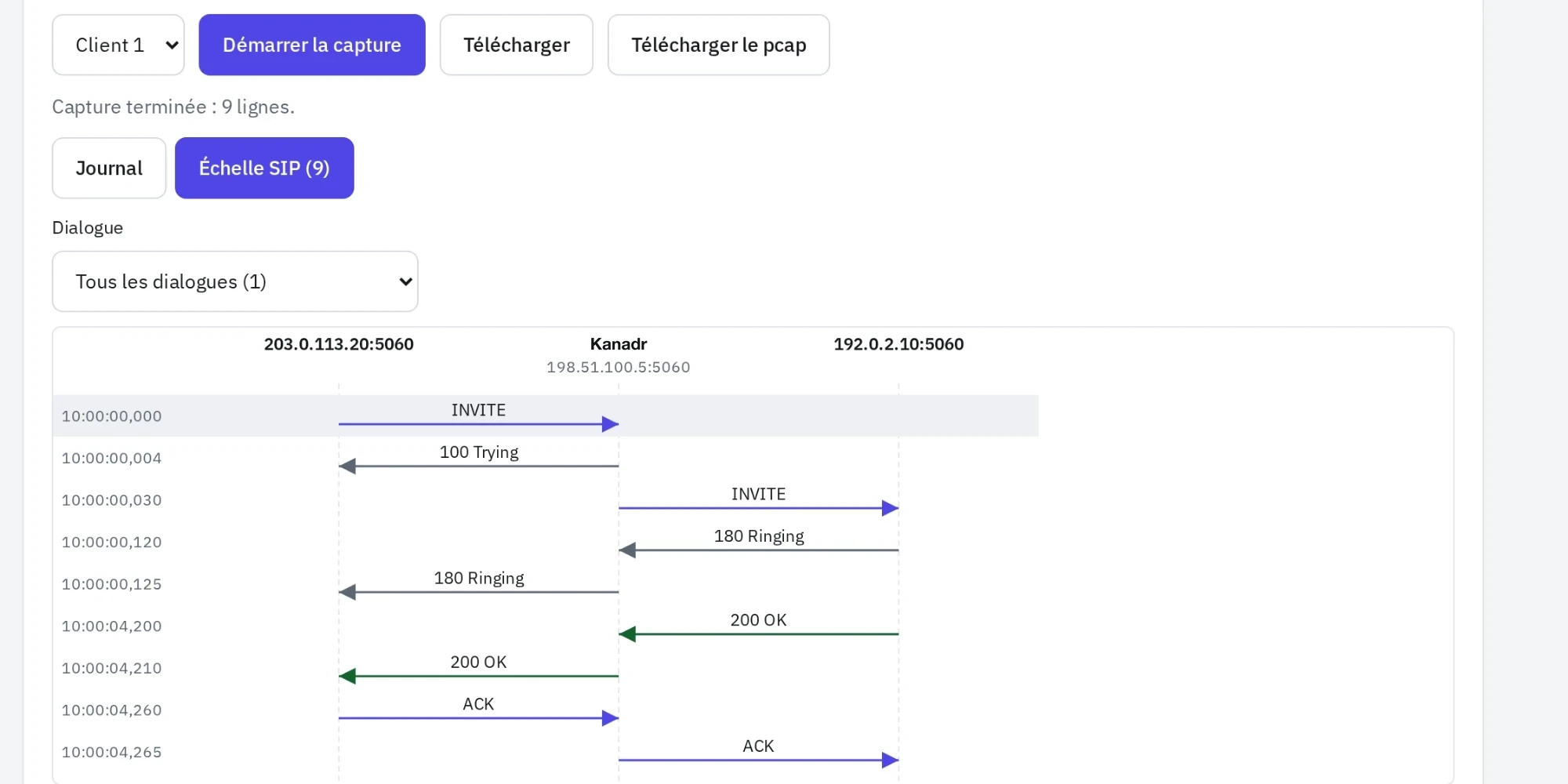The height and width of the screenshot is (784, 1568).
Task: Click the Dialogue label
Action: pos(88,227)
